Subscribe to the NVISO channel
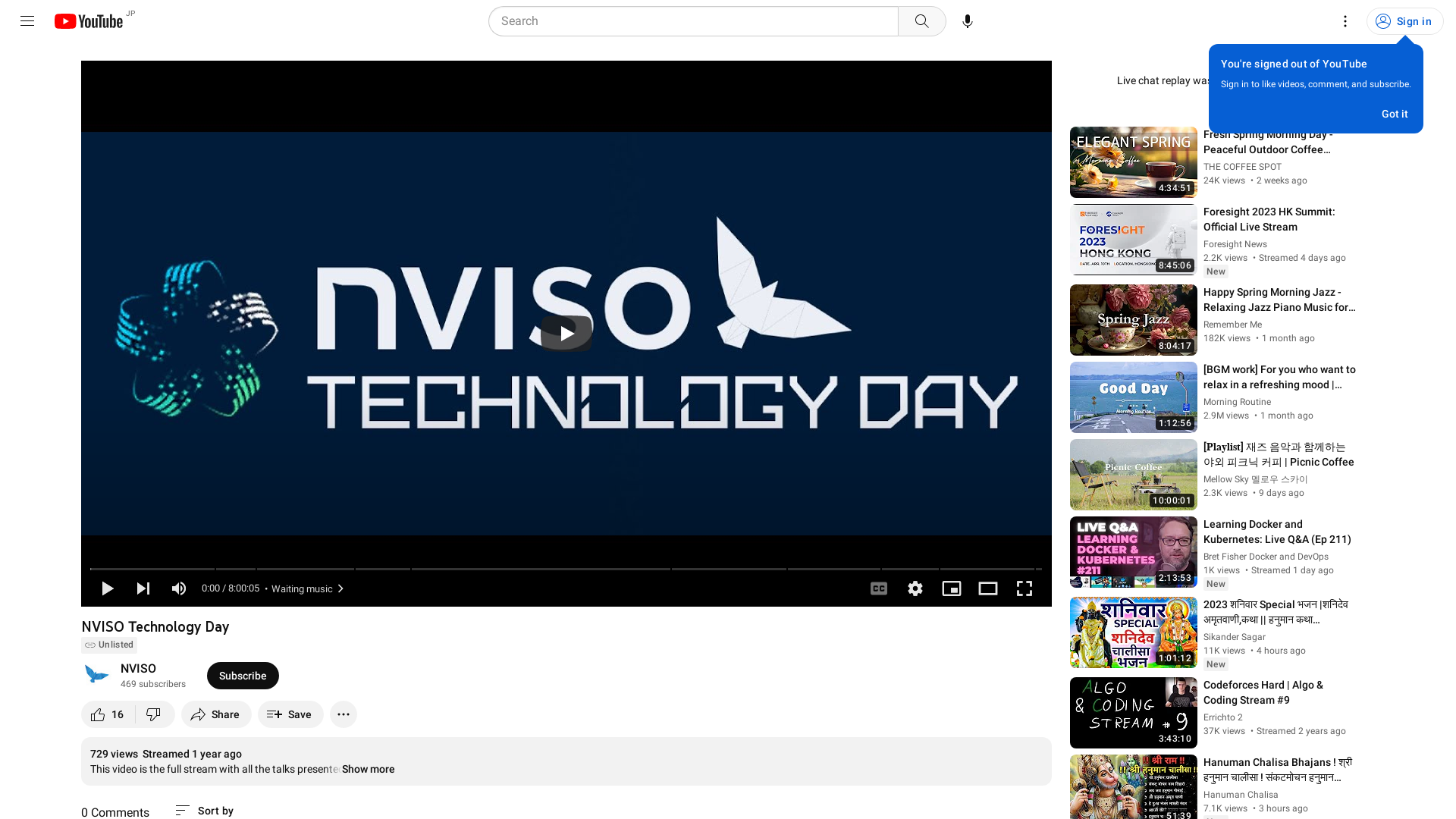 click(x=243, y=676)
